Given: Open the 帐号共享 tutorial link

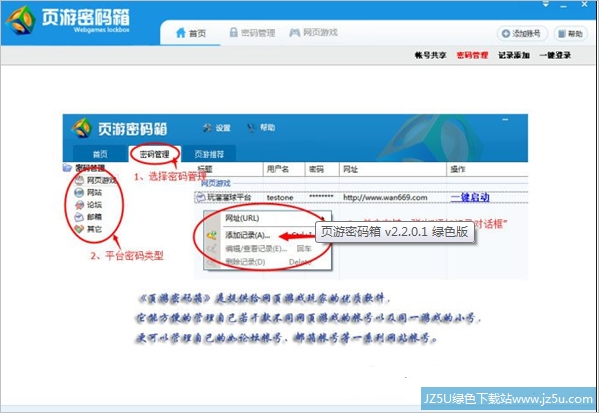Looking at the screenshot, I should click(431, 55).
